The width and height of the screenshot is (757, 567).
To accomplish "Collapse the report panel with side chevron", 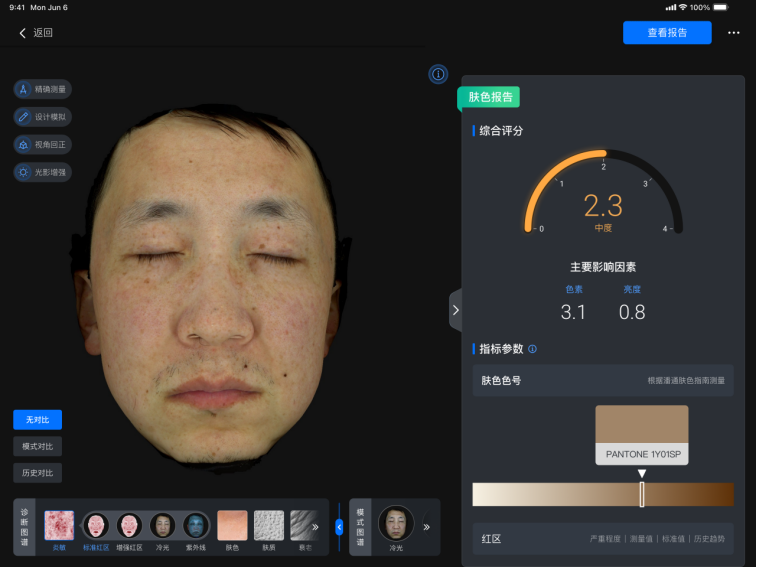I will click(455, 310).
